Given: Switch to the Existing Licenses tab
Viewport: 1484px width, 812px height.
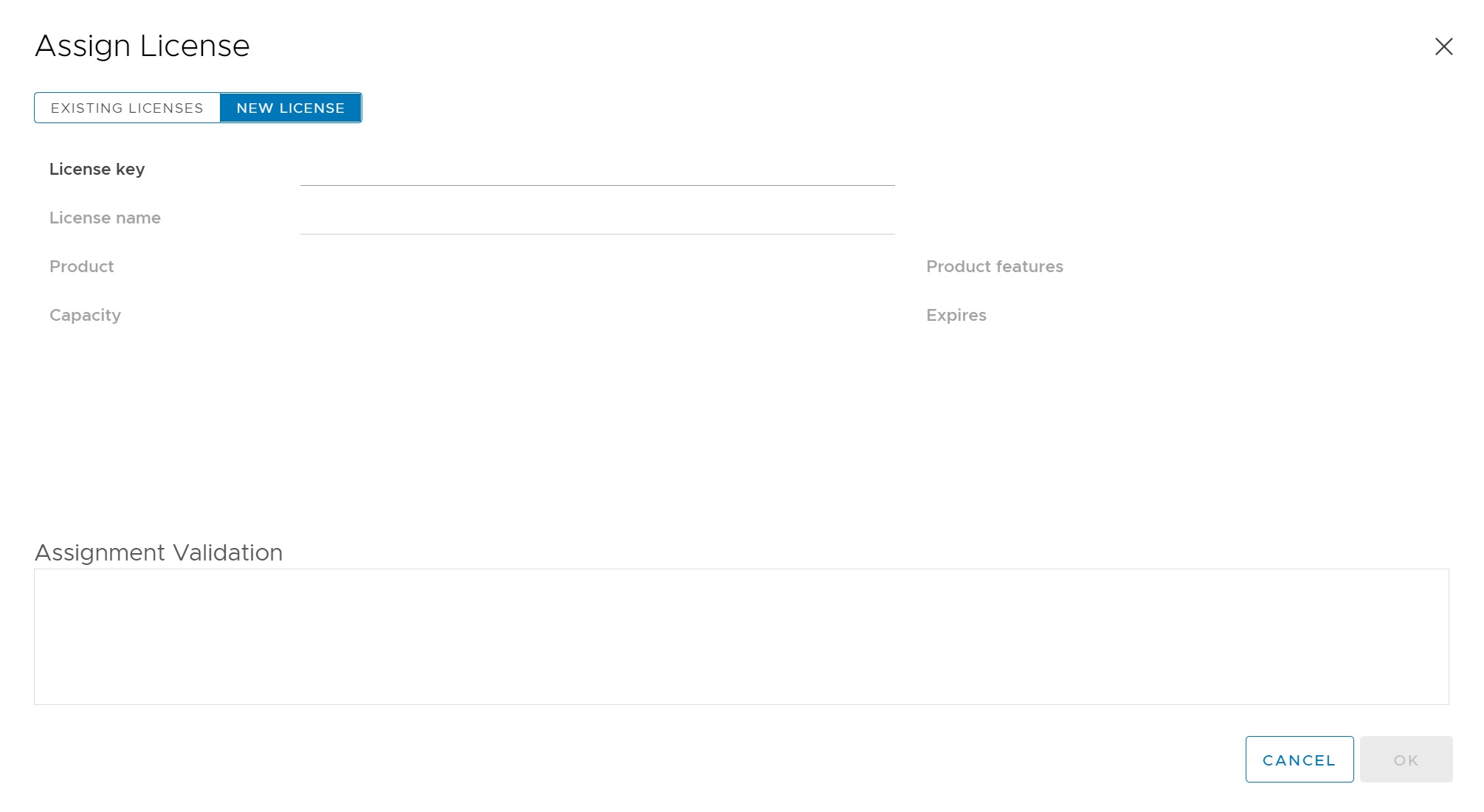Looking at the screenshot, I should click(127, 108).
